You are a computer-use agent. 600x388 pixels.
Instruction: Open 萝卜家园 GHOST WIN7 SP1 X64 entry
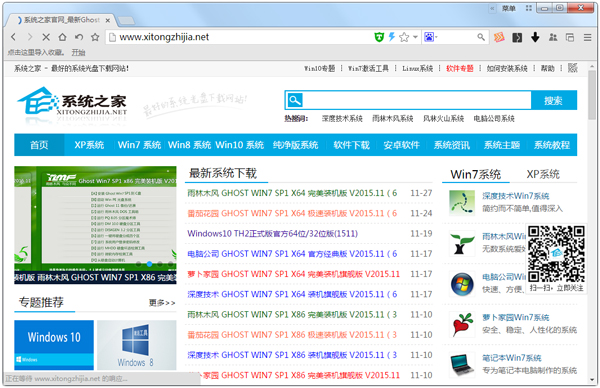point(293,274)
